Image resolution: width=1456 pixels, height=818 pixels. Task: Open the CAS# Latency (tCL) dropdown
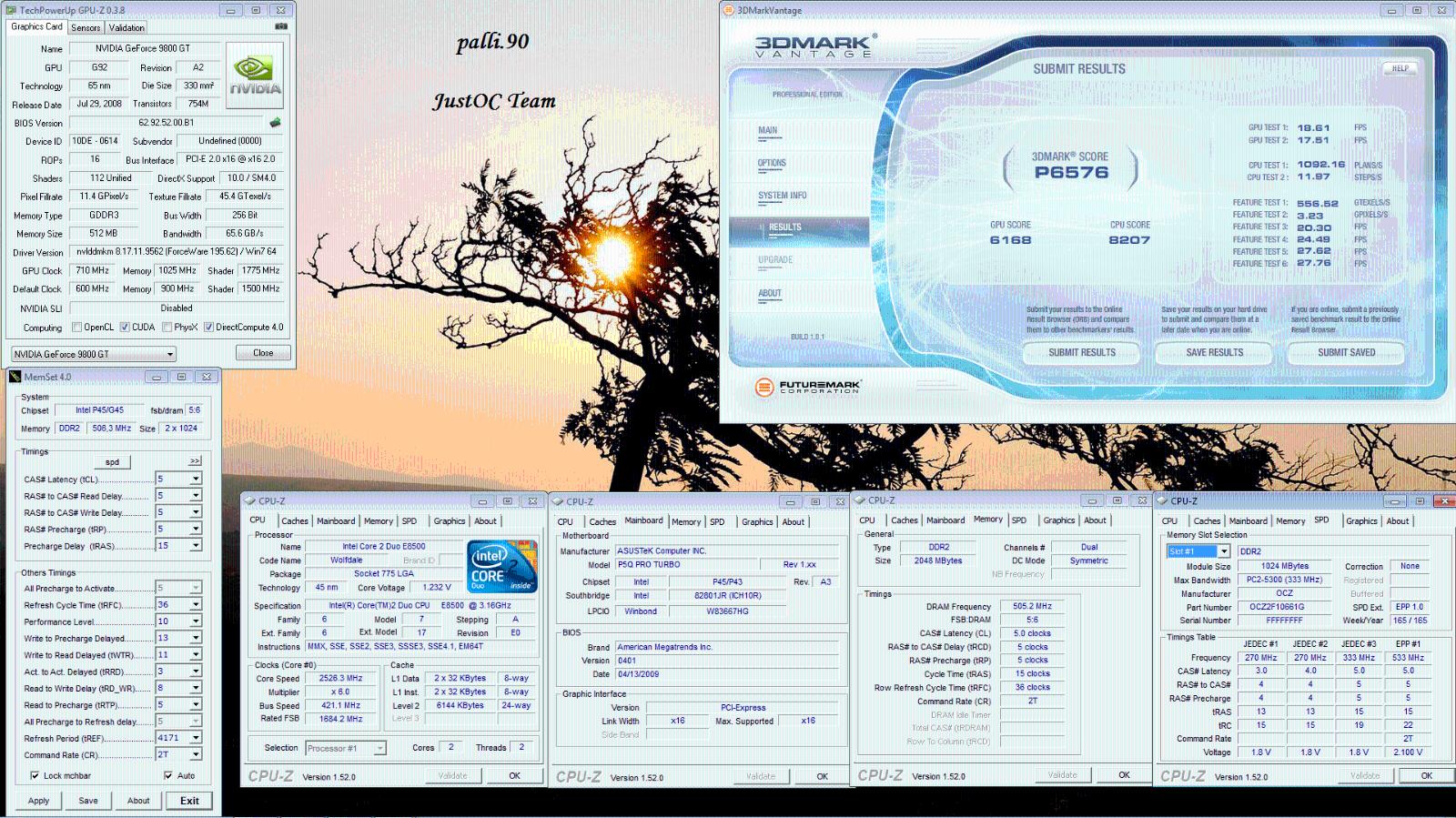[x=195, y=479]
